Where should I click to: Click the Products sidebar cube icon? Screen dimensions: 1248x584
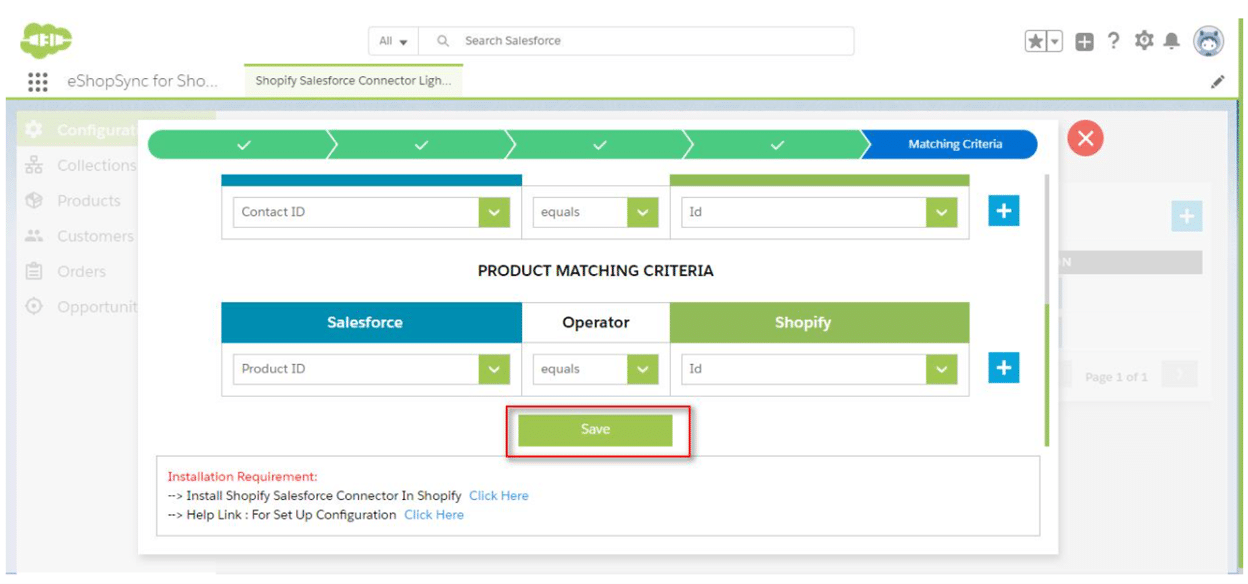(x=34, y=201)
